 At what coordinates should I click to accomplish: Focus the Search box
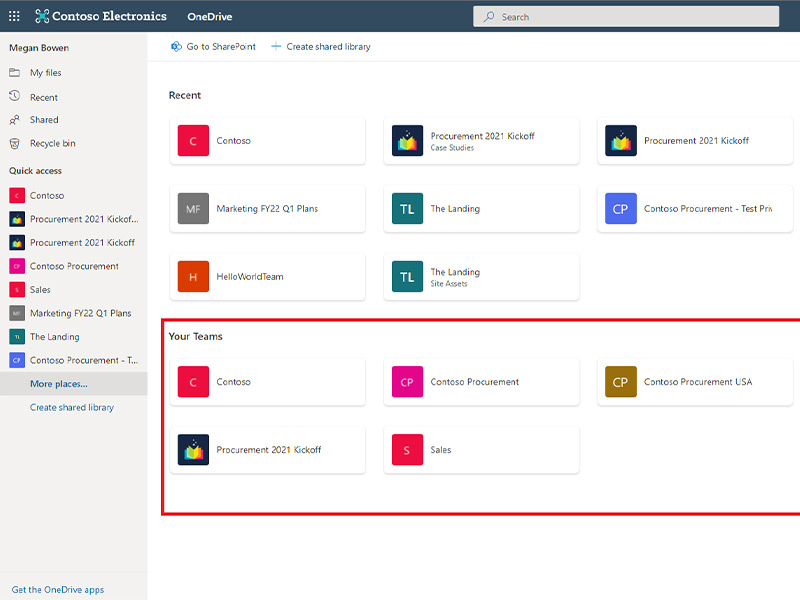(626, 17)
